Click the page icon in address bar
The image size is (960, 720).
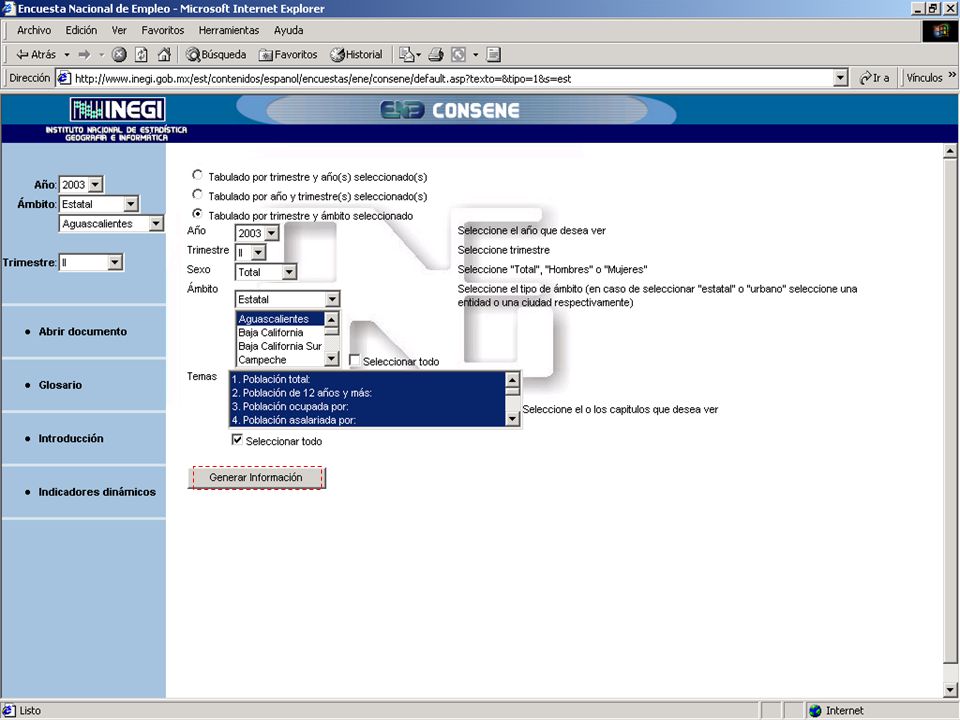[64, 78]
